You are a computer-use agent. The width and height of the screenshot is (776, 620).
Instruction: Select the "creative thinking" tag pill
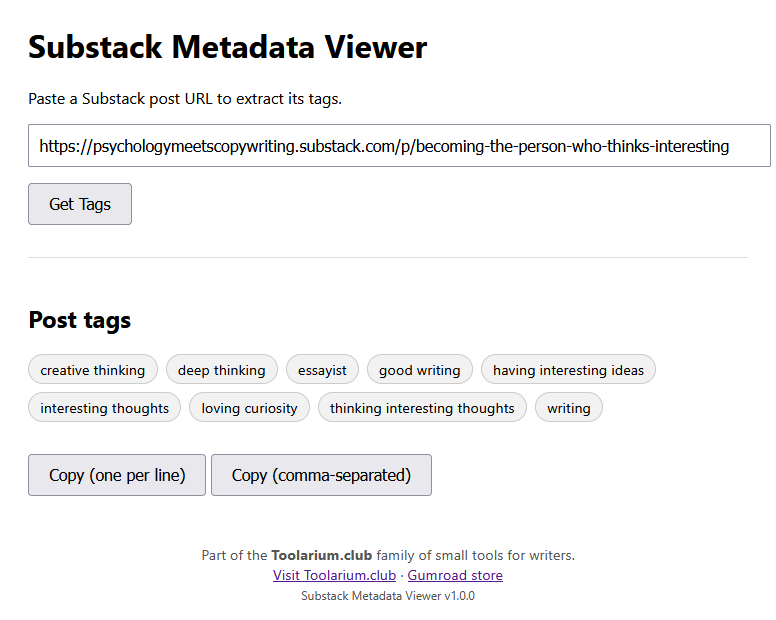click(93, 370)
